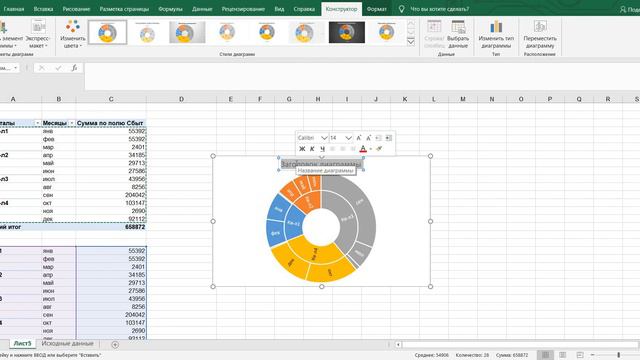
Task: Click the fx insert function icon
Action: [x=74, y=68]
